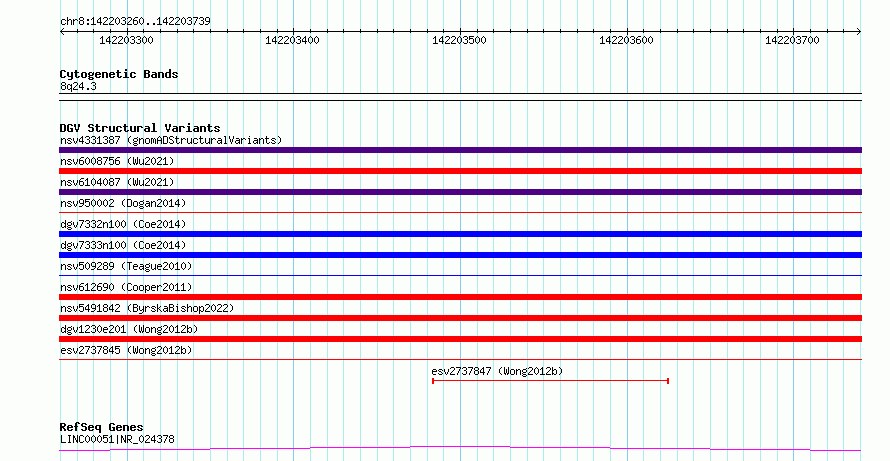The height and width of the screenshot is (461, 890).
Task: Click ruler position label 142203700
Action: tap(792, 40)
